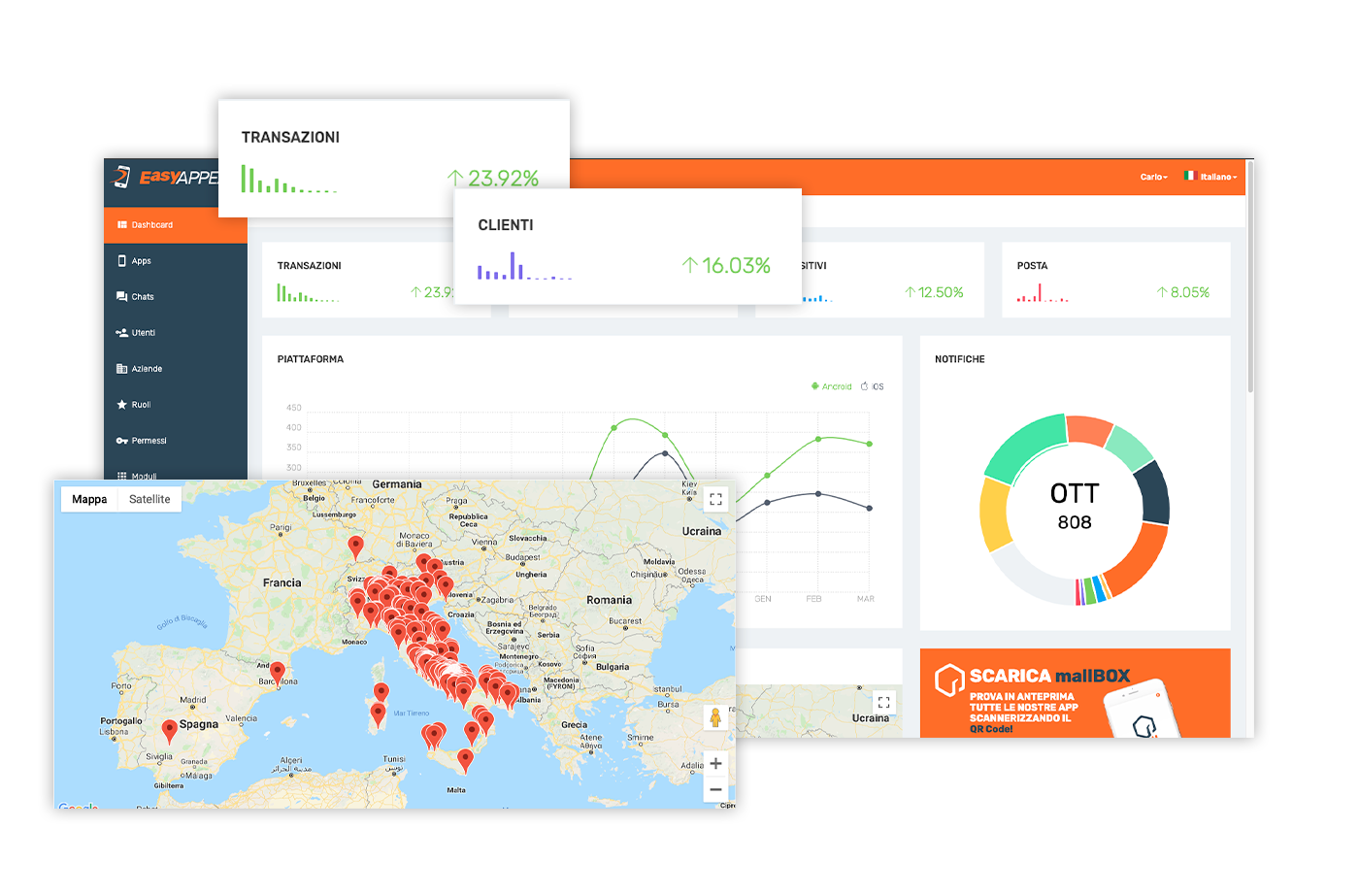
Task: Click the map pin near Spagna label
Action: [x=169, y=732]
